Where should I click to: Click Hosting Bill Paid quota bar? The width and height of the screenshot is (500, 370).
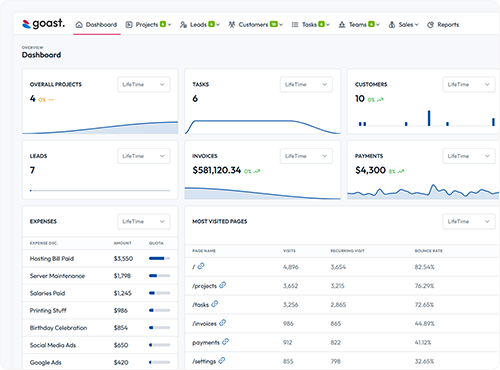(159, 258)
